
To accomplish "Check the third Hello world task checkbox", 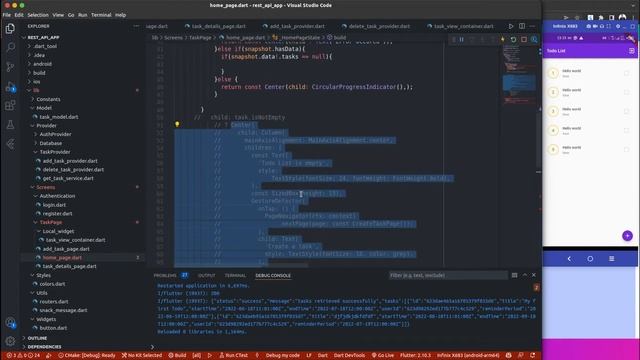I will pos(627,111).
